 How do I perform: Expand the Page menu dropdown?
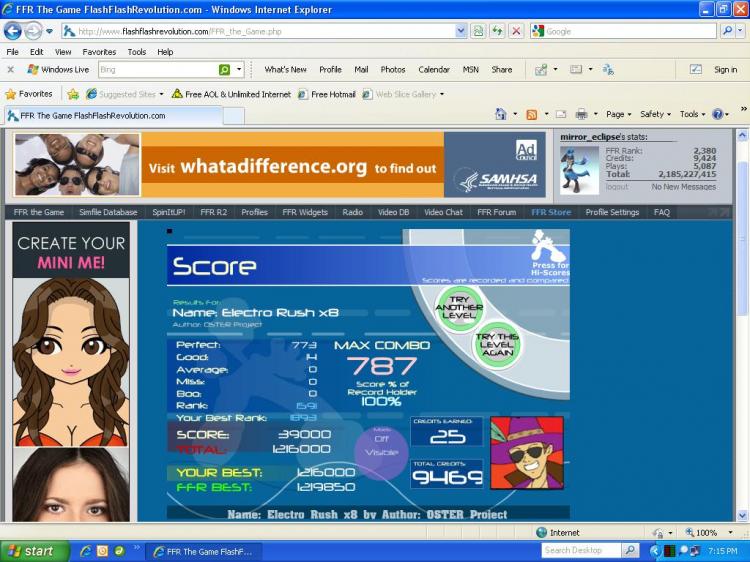[x=618, y=114]
